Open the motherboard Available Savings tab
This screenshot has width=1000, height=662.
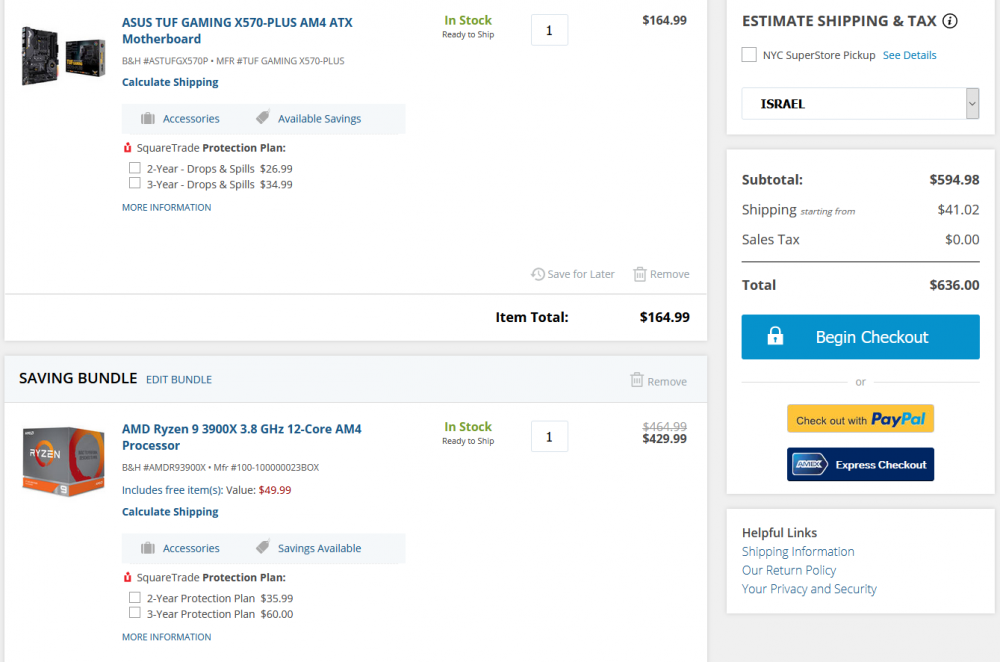pyautogui.click(x=309, y=119)
